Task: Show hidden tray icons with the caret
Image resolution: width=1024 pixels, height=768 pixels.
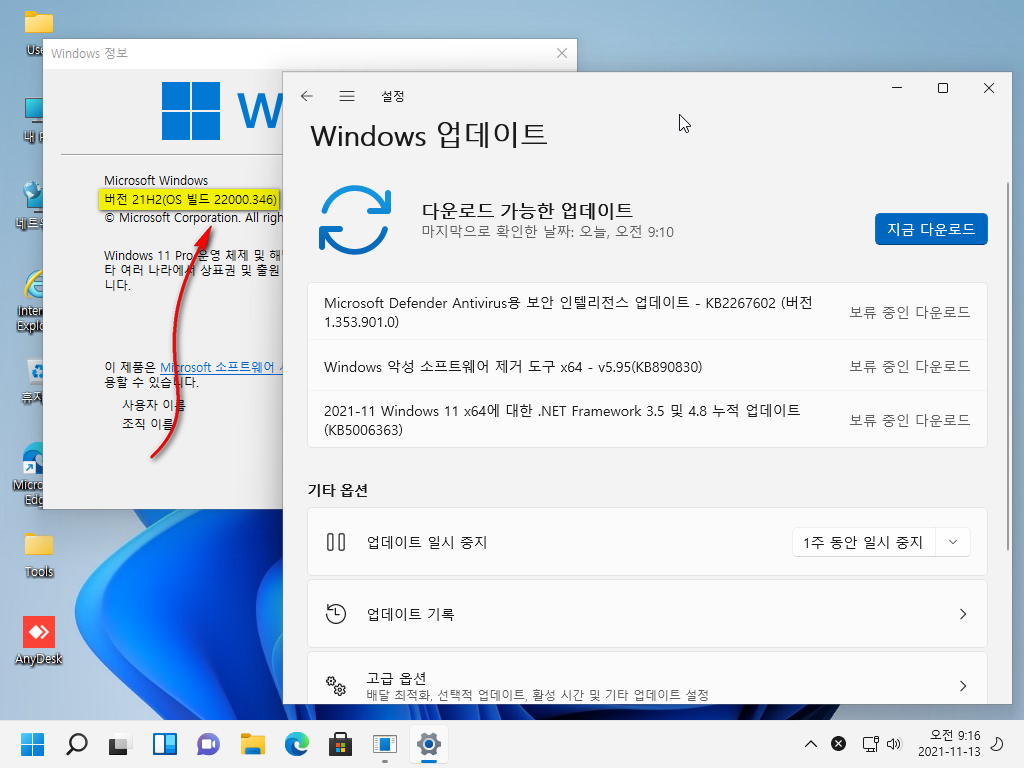Action: 810,744
